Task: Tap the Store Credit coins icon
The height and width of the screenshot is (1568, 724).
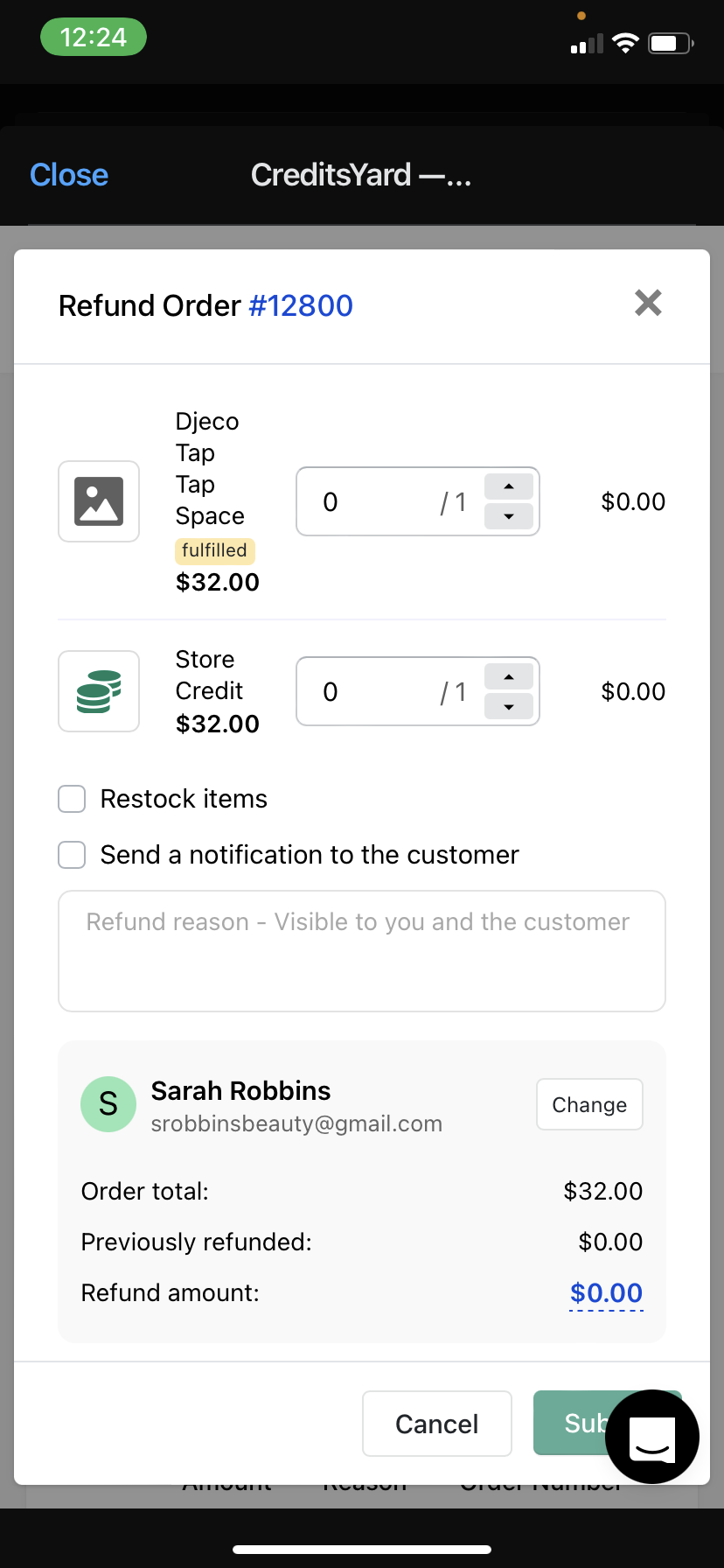Action: point(99,691)
